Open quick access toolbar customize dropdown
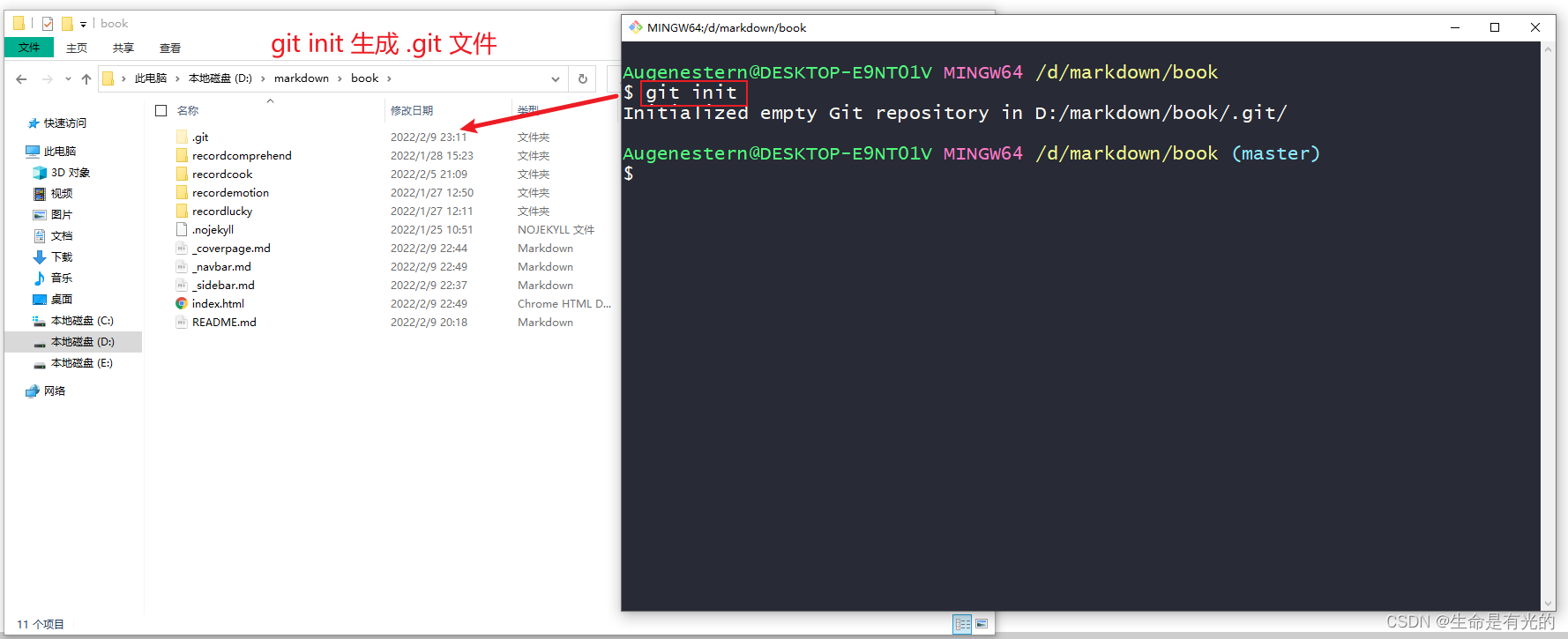 click(83, 24)
